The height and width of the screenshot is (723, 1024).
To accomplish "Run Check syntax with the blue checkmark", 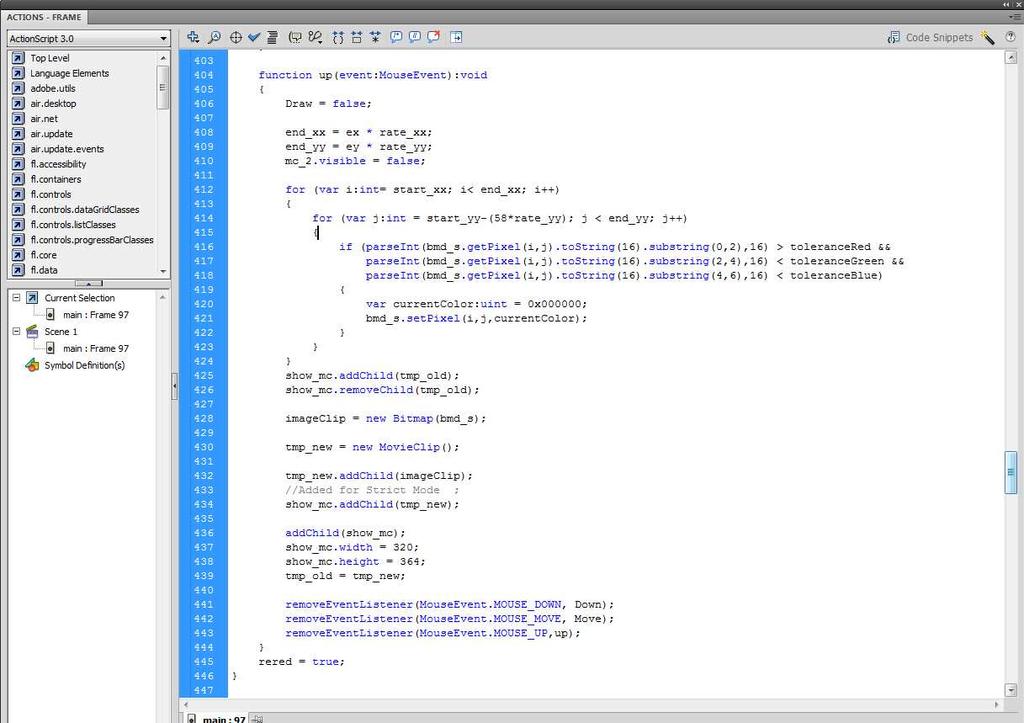I will (254, 37).
